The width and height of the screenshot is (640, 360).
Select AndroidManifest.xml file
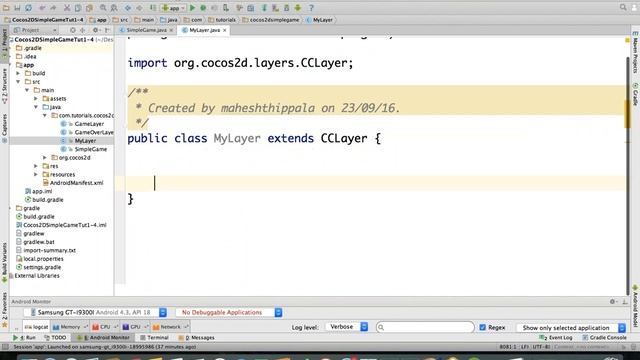pos(76,183)
